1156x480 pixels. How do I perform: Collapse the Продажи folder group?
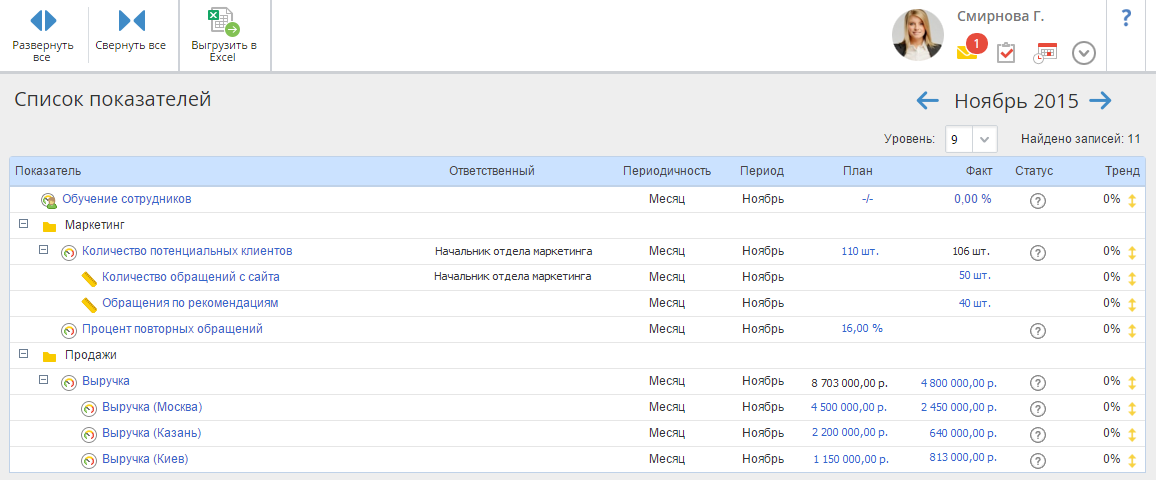[23, 355]
